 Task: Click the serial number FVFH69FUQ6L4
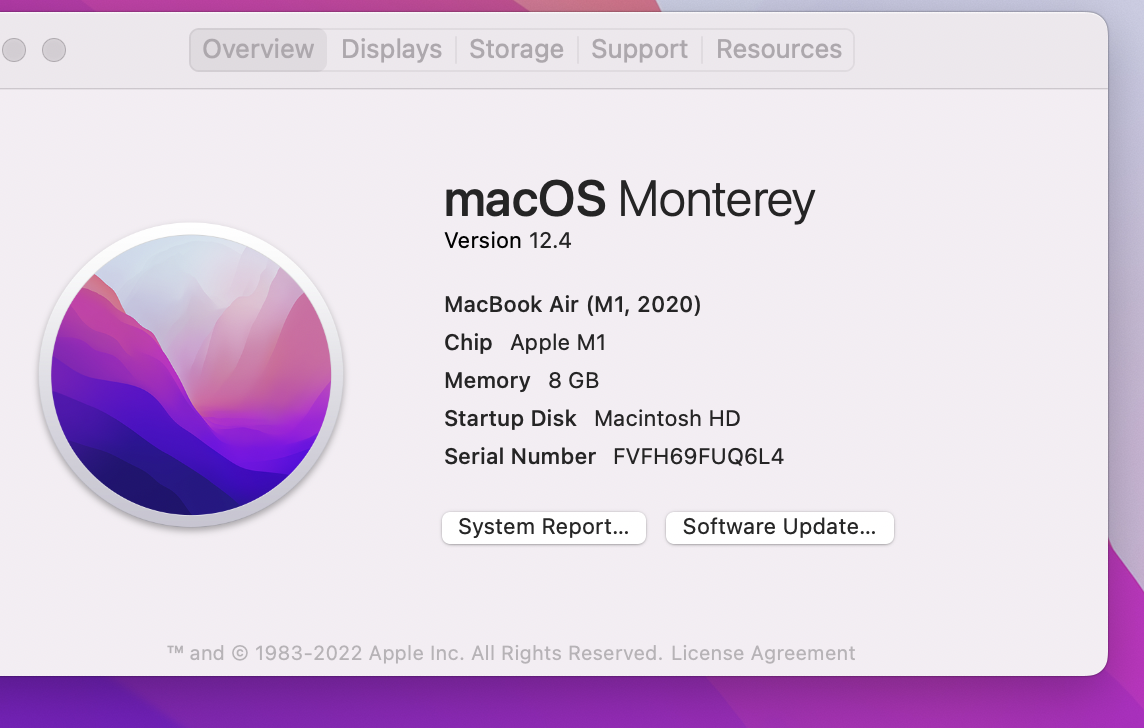pyautogui.click(x=698, y=457)
